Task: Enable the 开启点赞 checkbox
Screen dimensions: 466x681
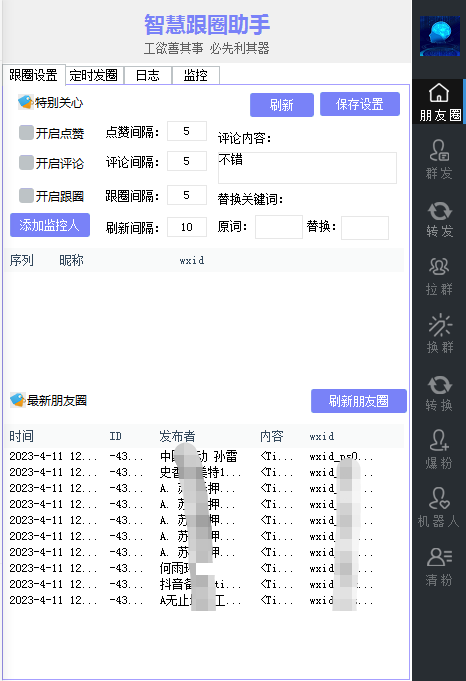Action: 26,132
